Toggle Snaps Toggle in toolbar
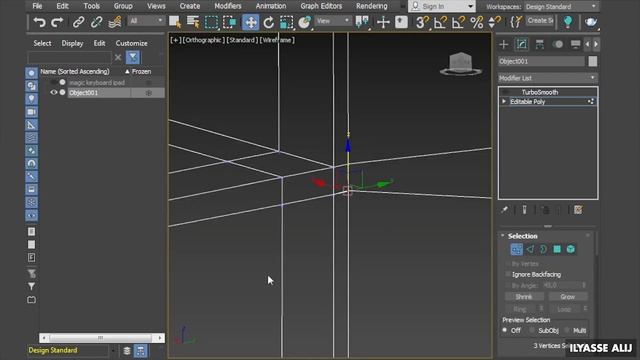 tap(422, 22)
